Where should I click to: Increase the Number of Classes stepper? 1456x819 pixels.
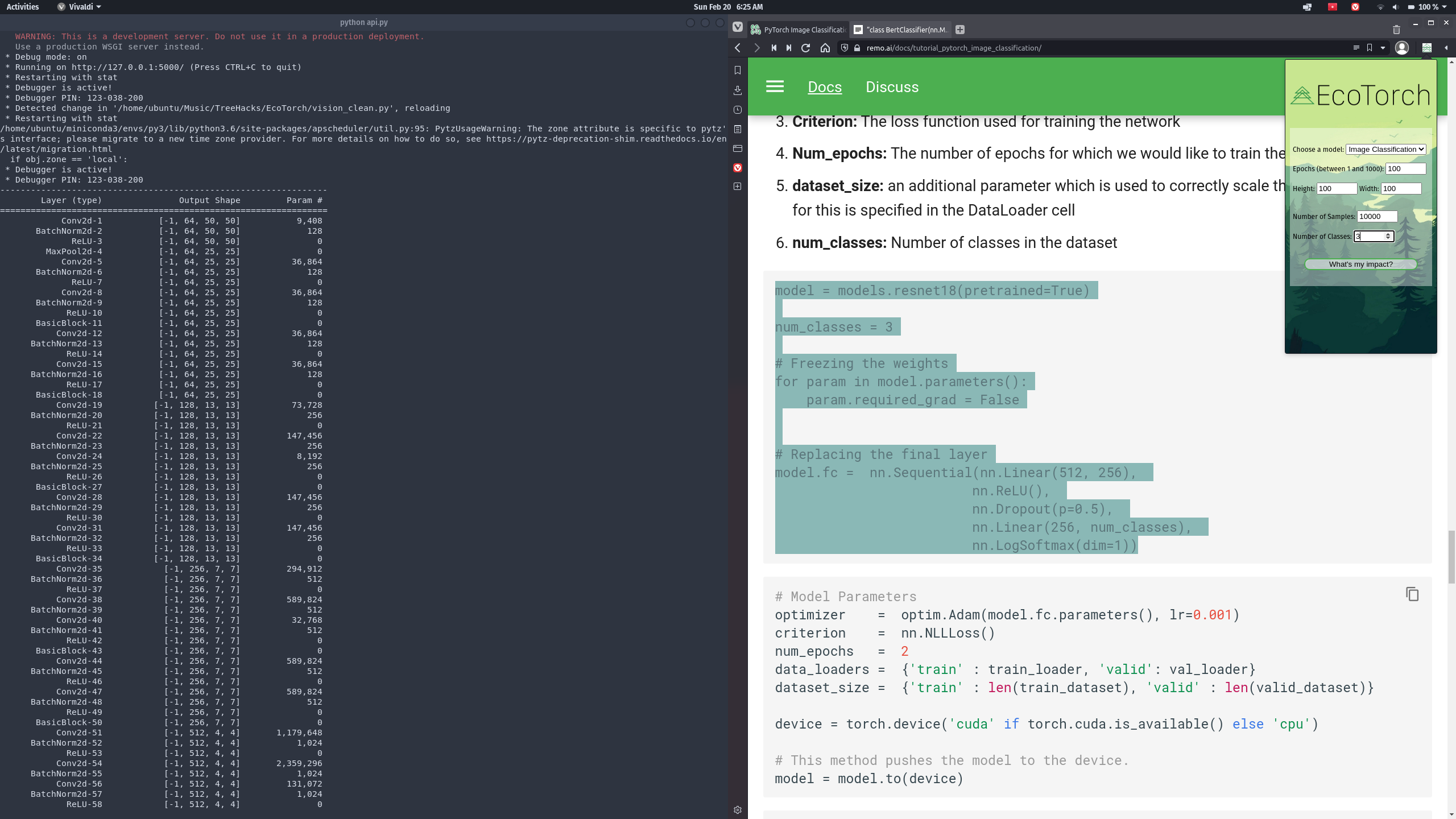tap(1388, 234)
